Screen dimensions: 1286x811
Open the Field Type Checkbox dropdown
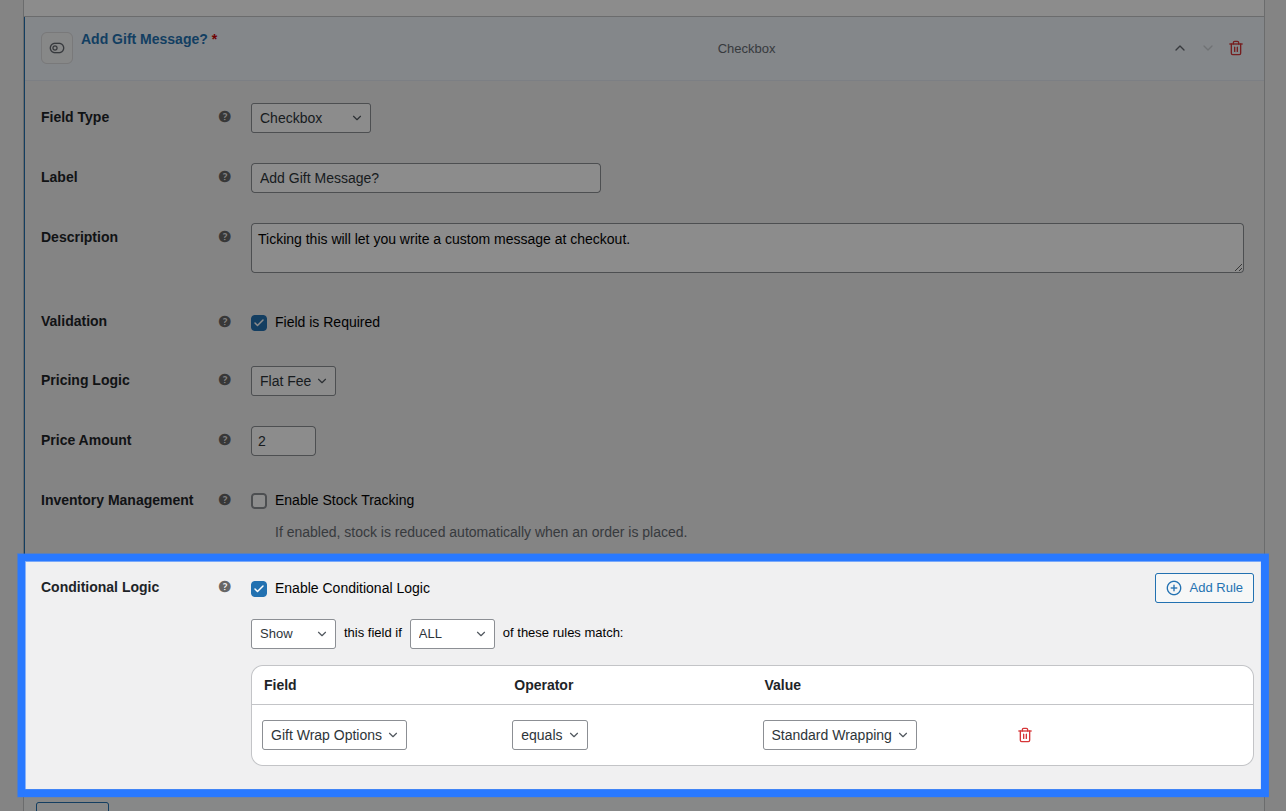point(311,118)
